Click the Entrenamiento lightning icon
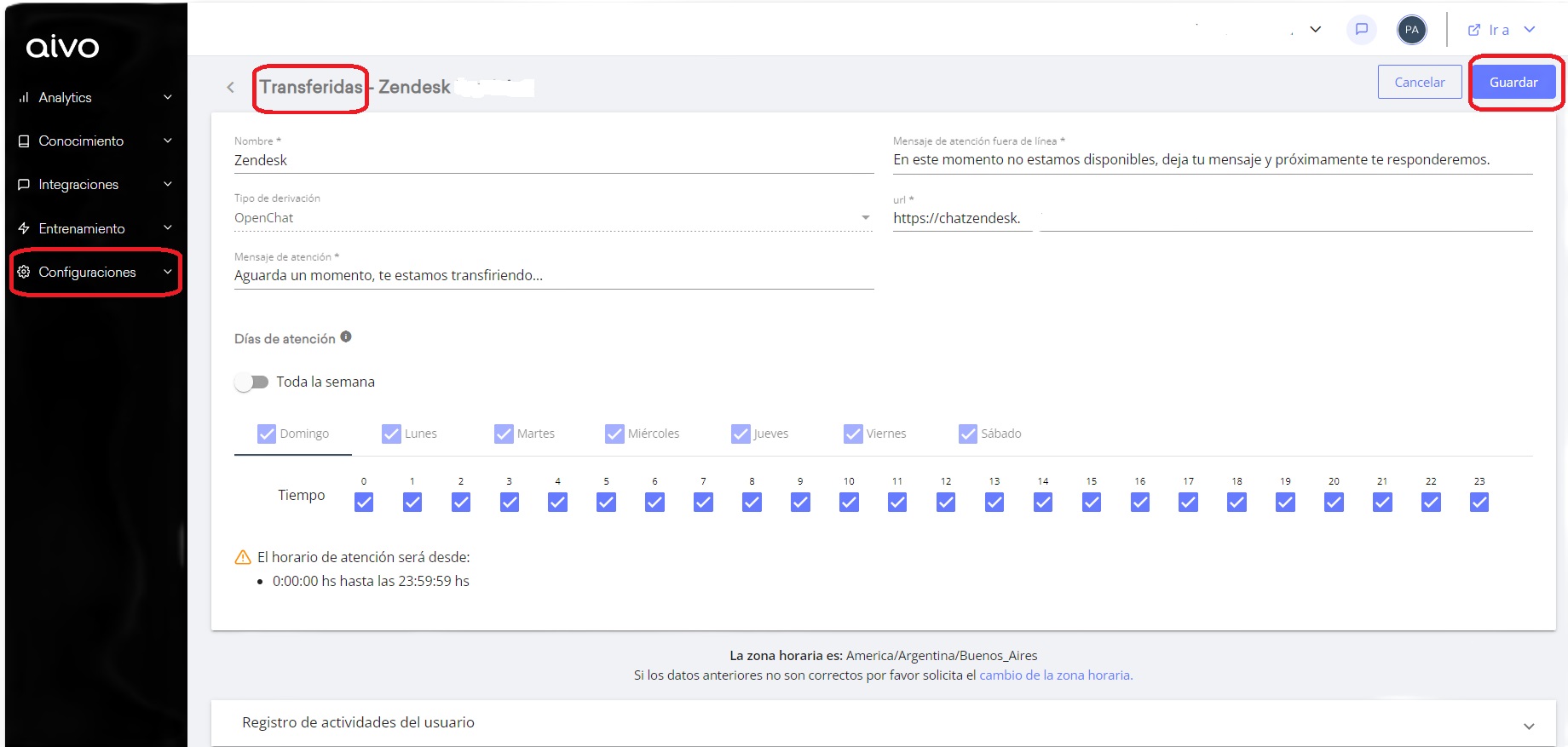 point(24,228)
